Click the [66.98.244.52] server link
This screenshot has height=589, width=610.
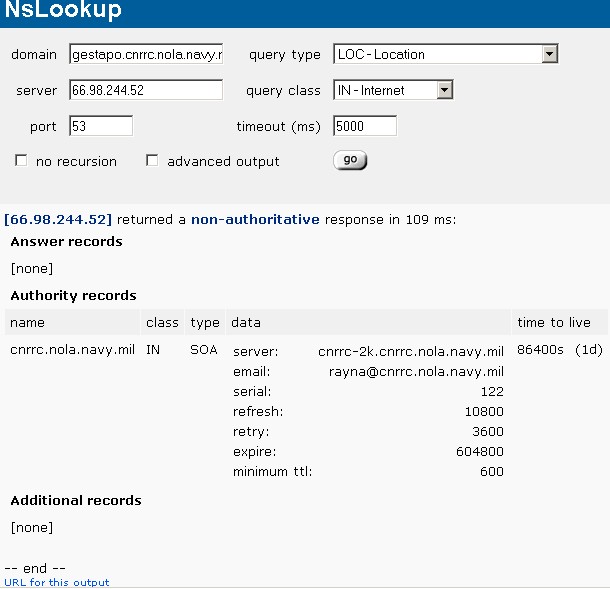click(58, 219)
